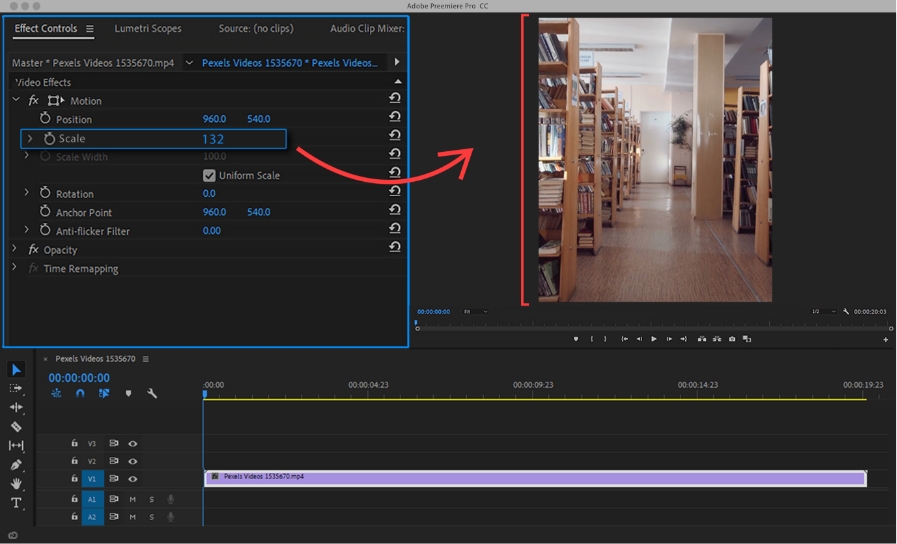Select the Pen tool in toolbar
This screenshot has height=544, width=897.
pyautogui.click(x=16, y=465)
